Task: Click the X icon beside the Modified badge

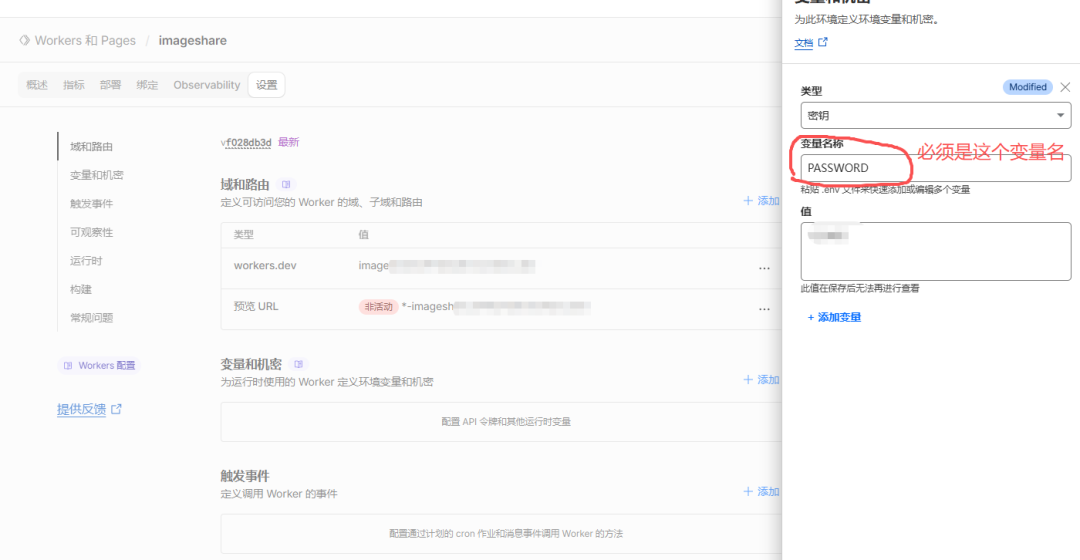Action: [1065, 87]
